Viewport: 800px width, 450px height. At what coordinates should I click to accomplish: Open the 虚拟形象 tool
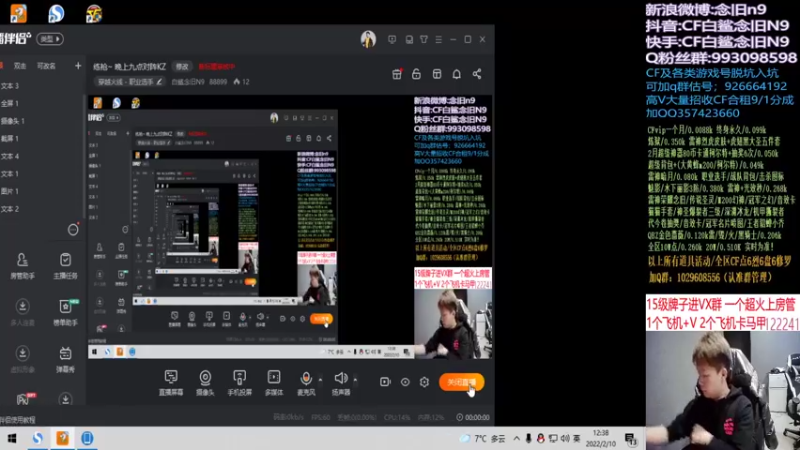click(x=22, y=359)
